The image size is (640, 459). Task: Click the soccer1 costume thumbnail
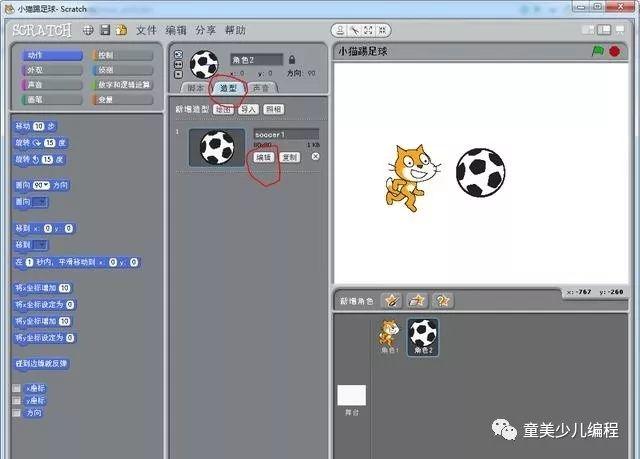coord(217,147)
